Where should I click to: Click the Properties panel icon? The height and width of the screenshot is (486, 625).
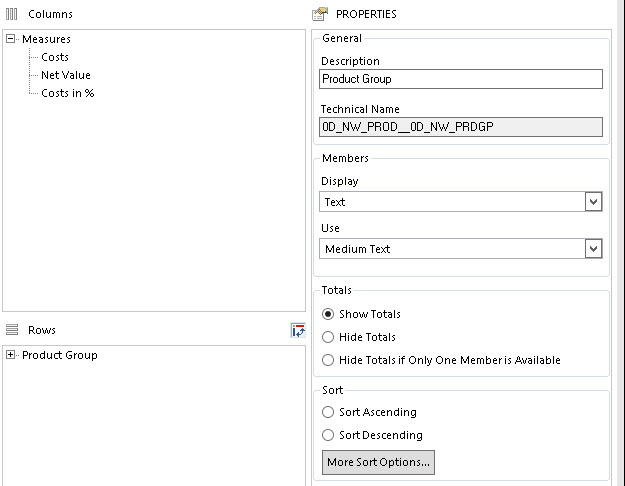pyautogui.click(x=320, y=14)
